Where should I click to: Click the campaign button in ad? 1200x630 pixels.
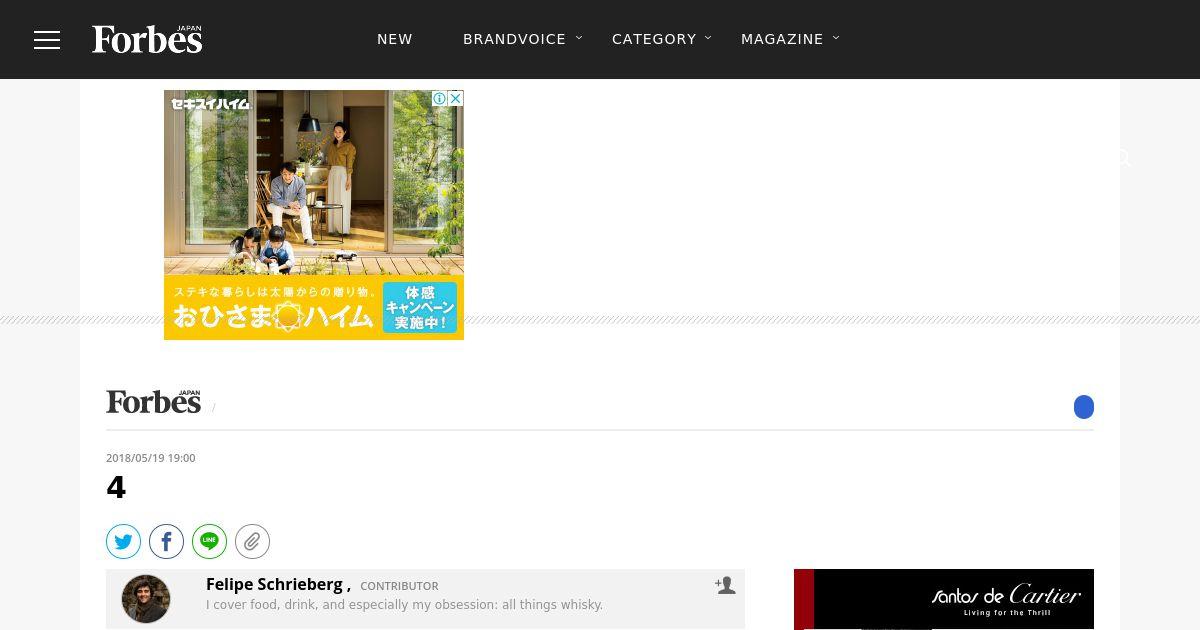420,307
